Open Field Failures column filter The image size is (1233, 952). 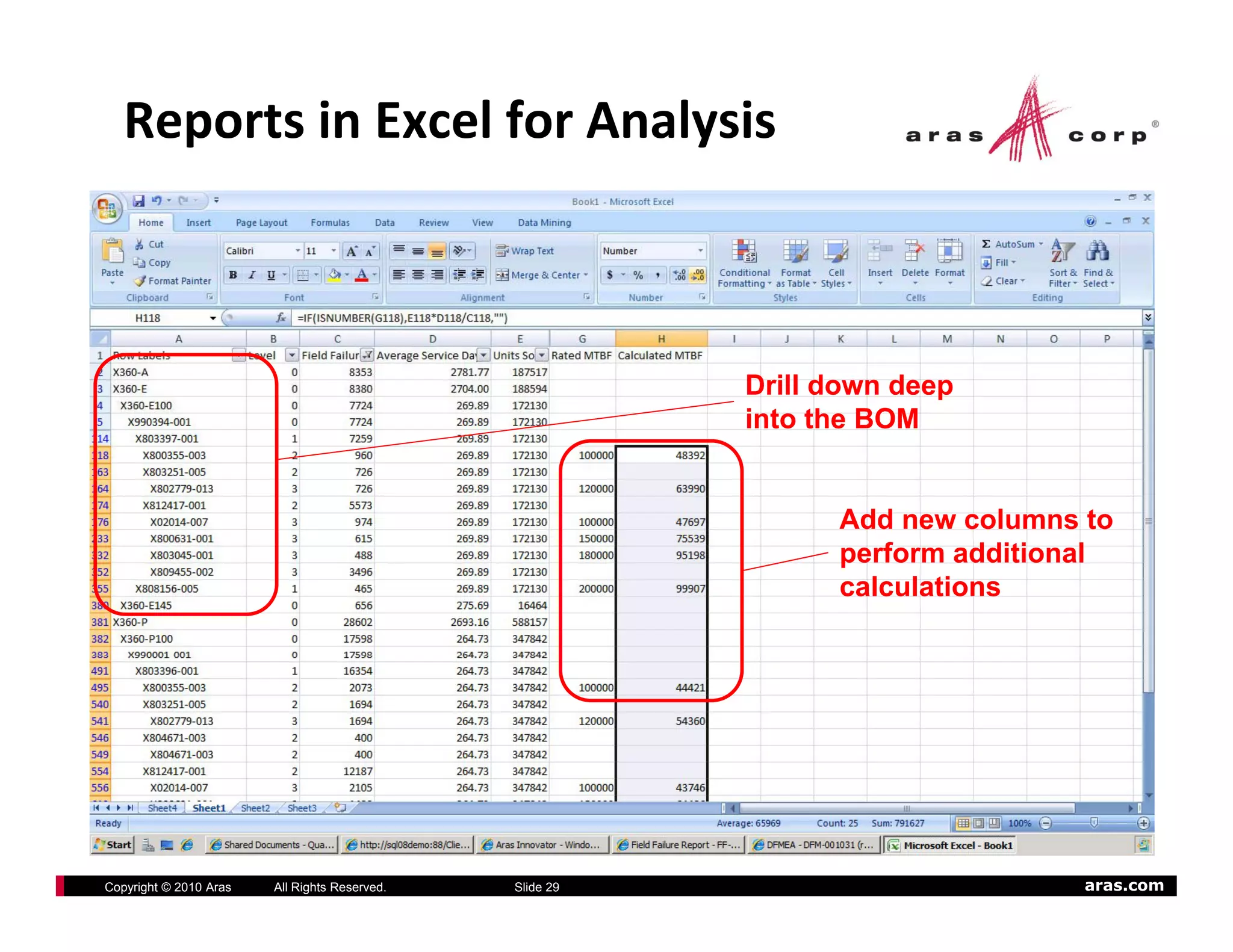pos(367,355)
